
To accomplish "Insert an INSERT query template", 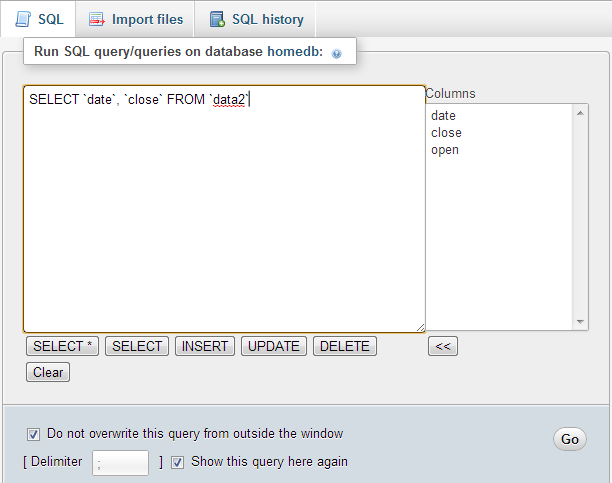I will [205, 346].
